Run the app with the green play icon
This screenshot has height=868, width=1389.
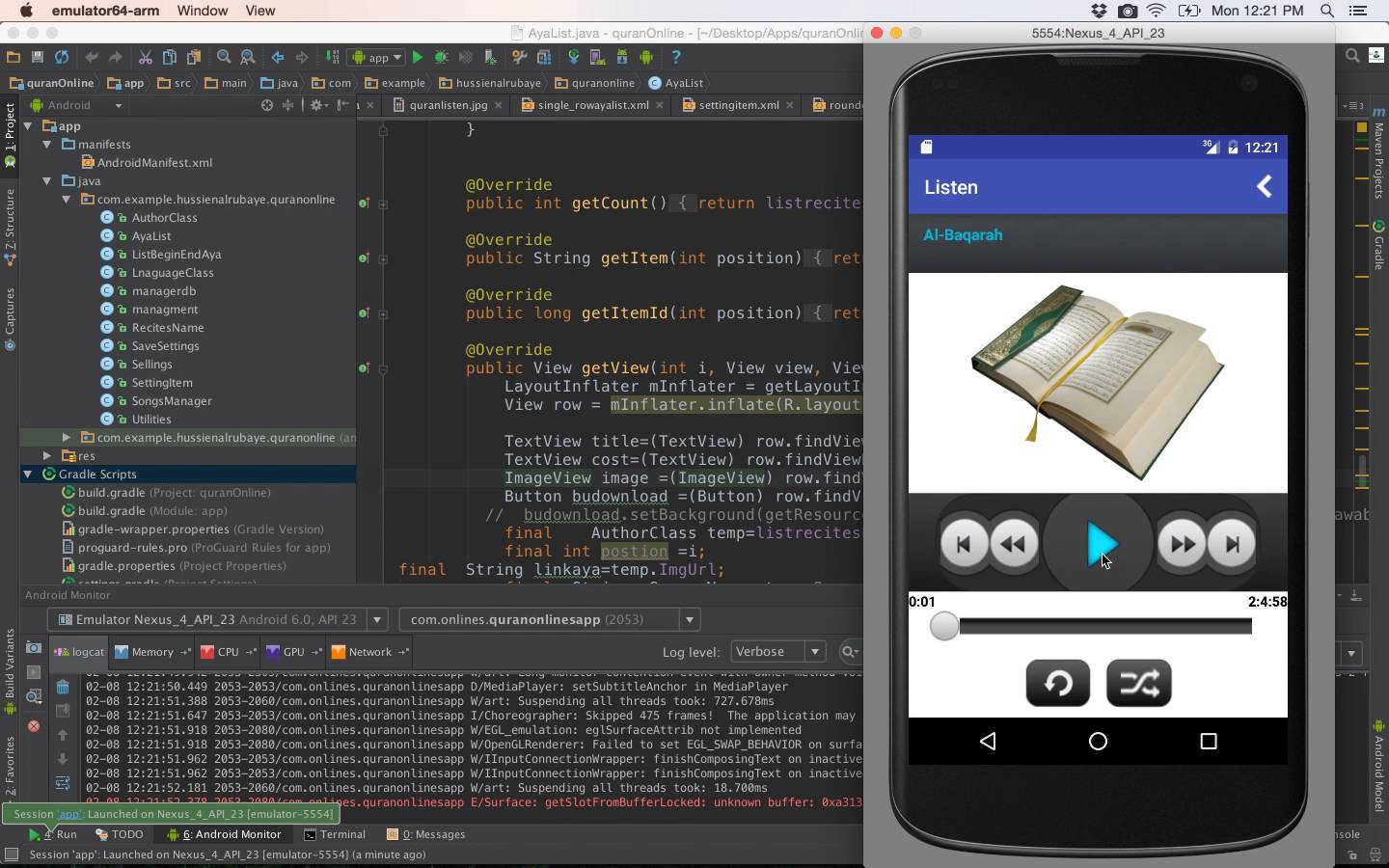tap(418, 58)
